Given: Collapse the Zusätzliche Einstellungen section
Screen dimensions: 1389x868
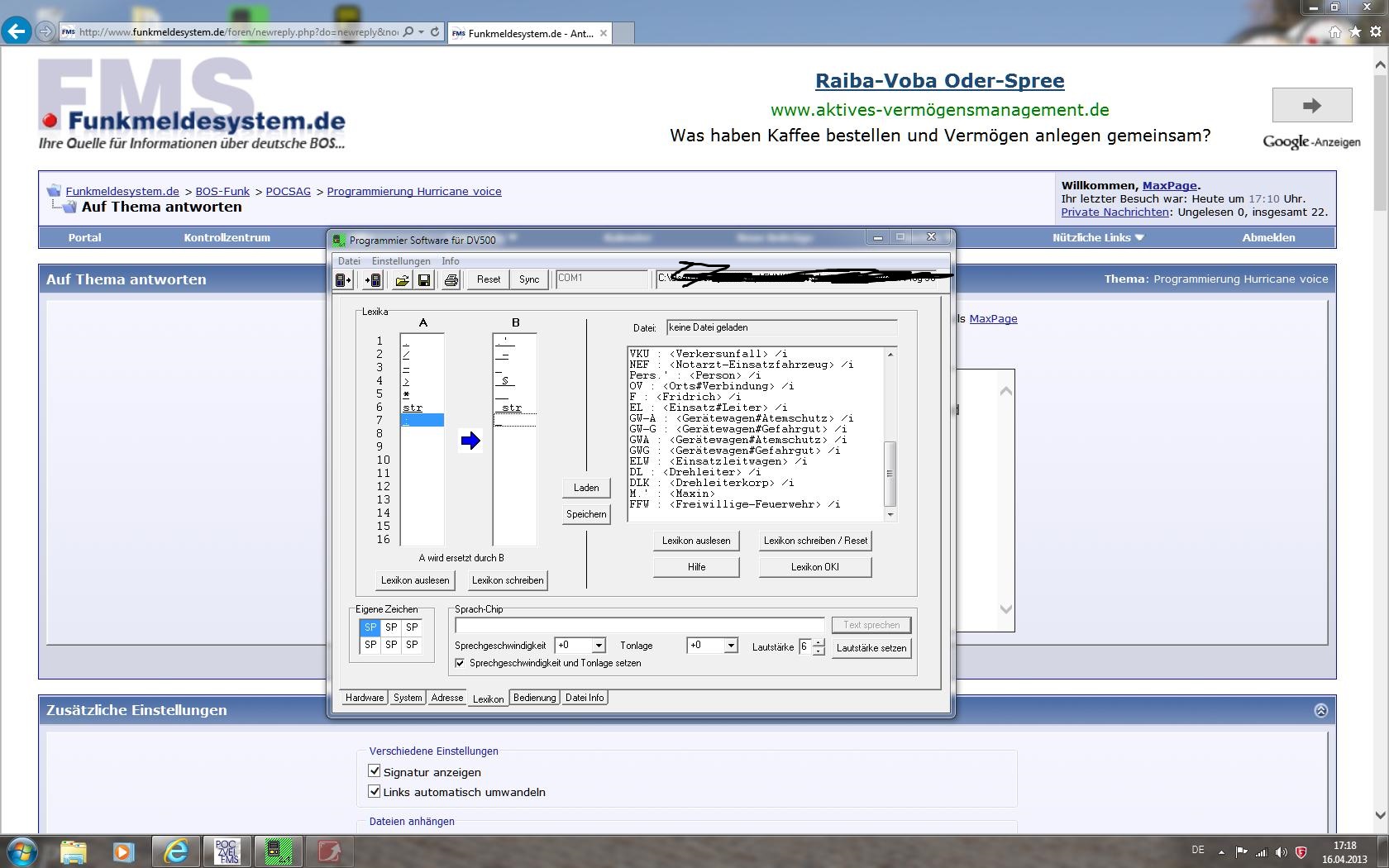Looking at the screenshot, I should coord(1320,710).
